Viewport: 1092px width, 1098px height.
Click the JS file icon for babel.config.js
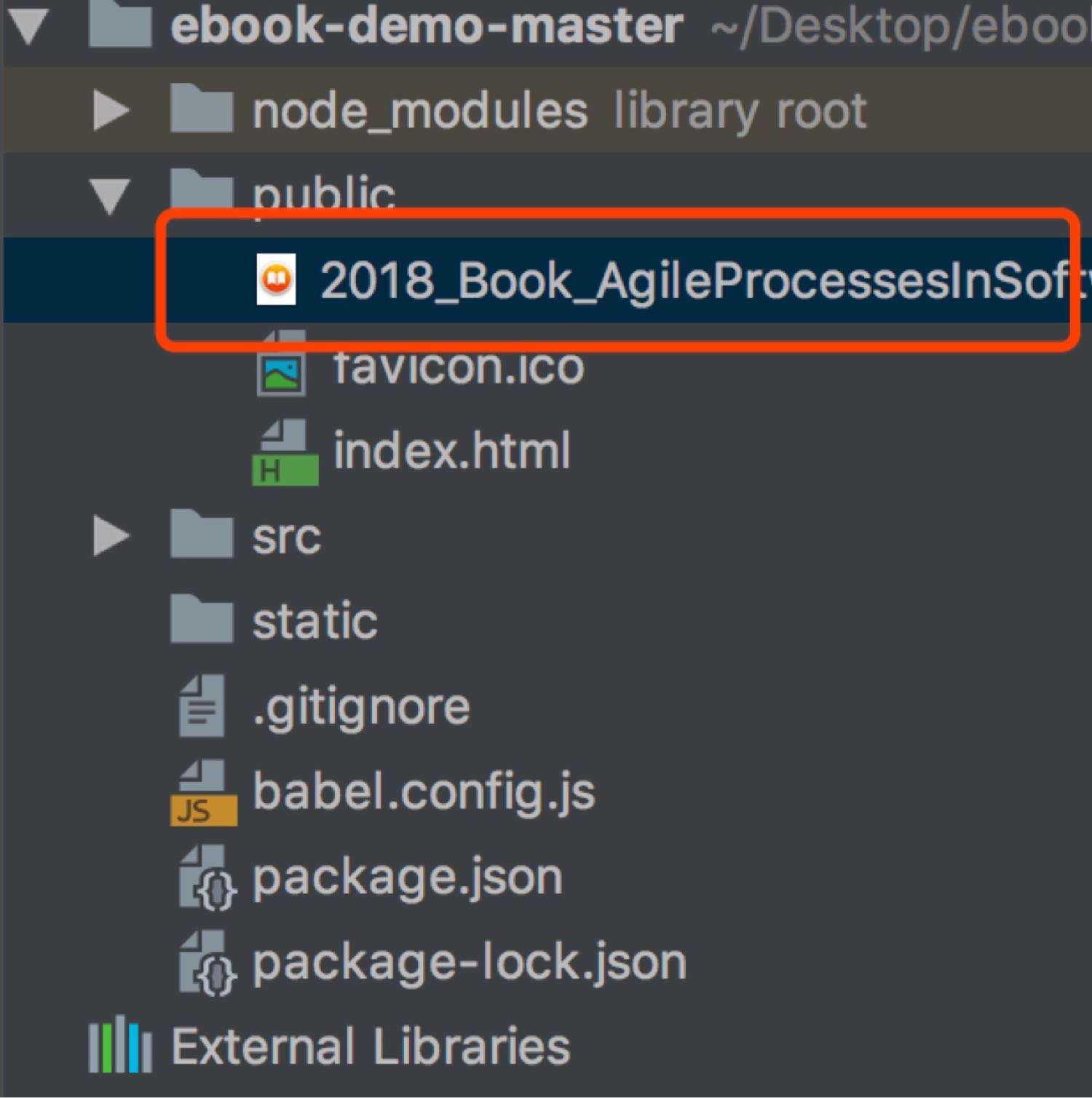click(x=203, y=794)
